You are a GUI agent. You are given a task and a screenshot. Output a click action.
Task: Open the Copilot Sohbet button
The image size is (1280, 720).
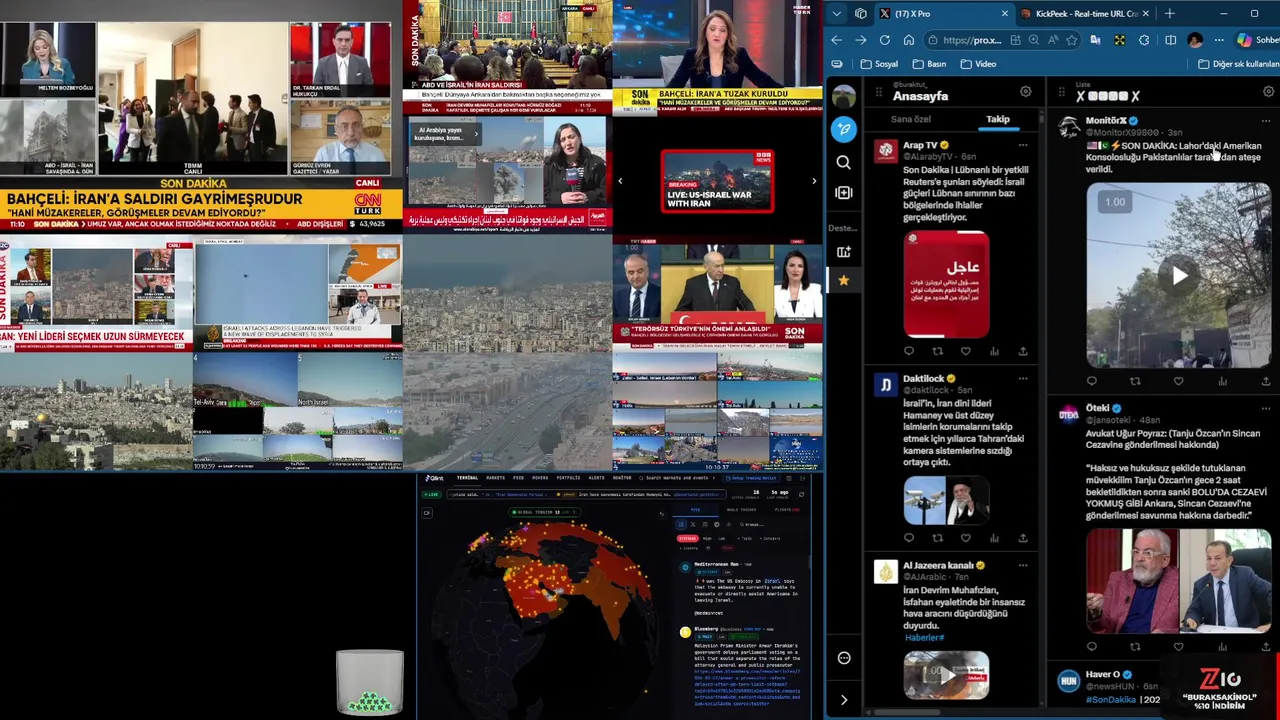1257,40
